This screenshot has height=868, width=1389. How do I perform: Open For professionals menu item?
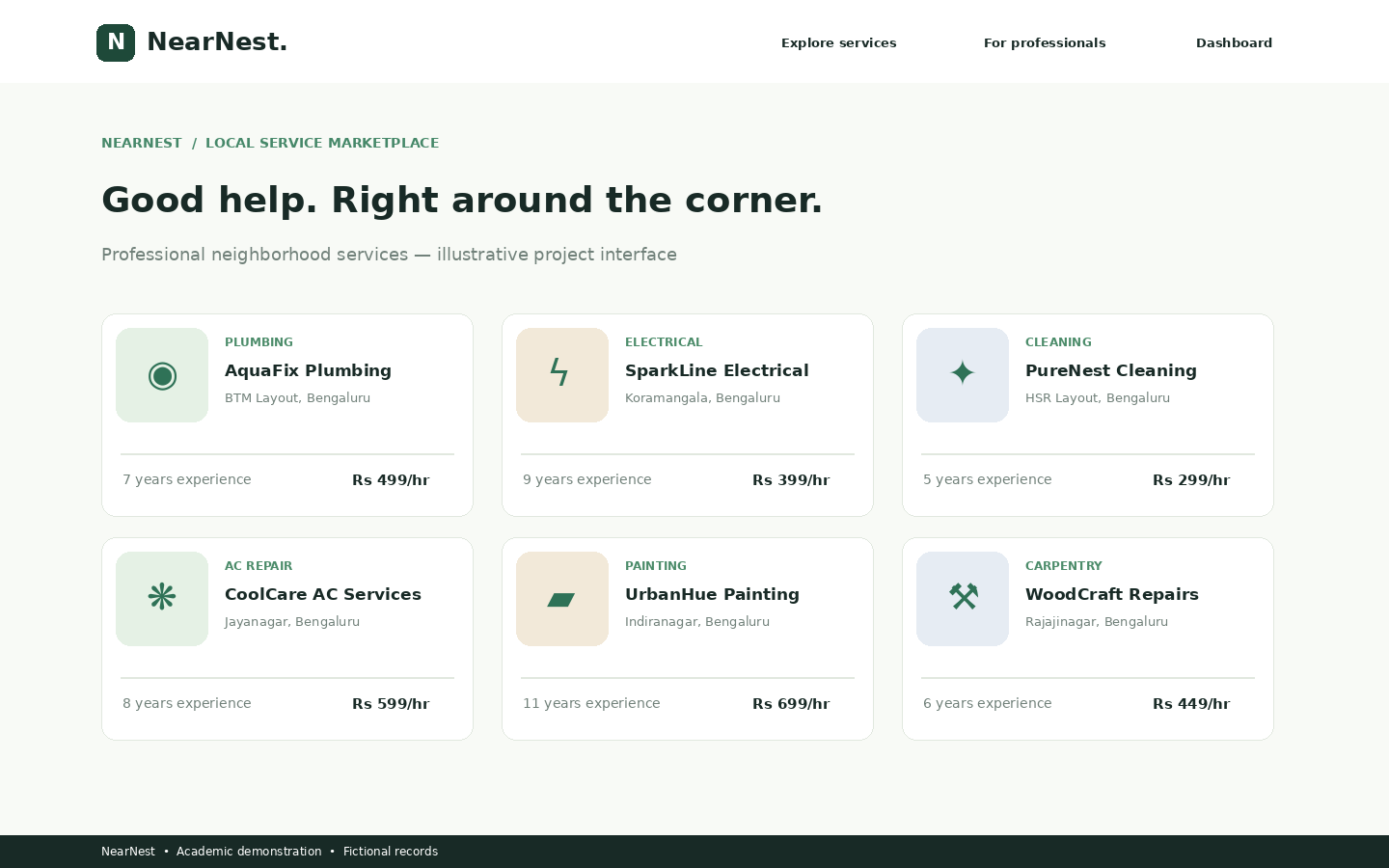(x=1045, y=42)
